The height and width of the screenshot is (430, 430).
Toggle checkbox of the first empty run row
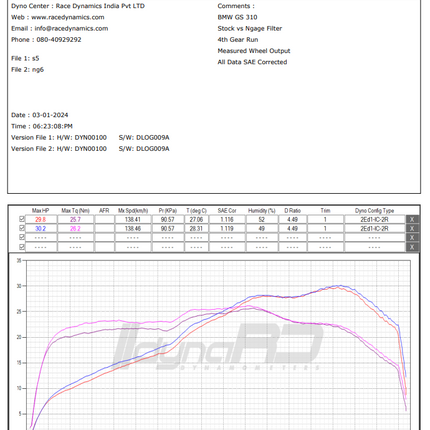click(x=22, y=237)
